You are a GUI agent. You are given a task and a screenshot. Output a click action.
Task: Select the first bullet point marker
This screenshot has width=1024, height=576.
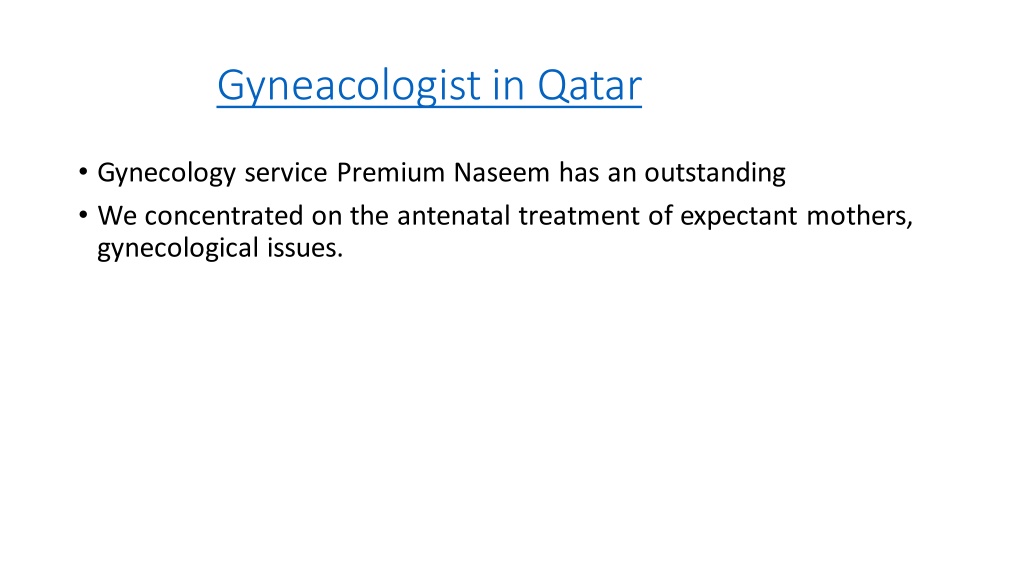click(x=83, y=172)
